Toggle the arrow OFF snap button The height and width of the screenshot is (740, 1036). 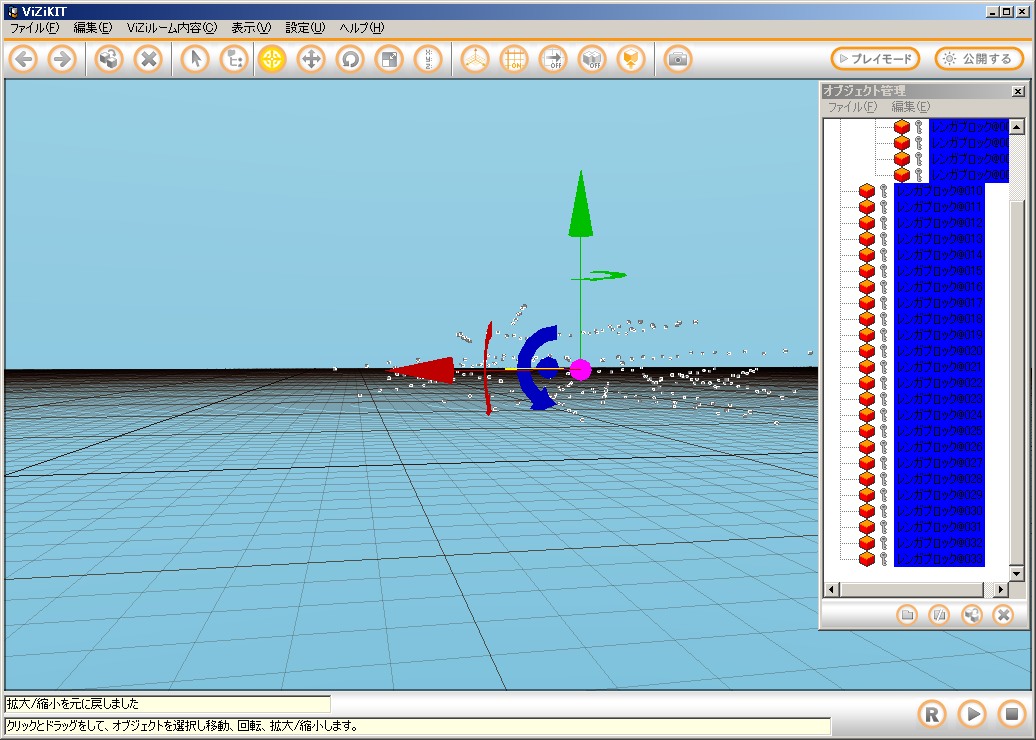(553, 59)
